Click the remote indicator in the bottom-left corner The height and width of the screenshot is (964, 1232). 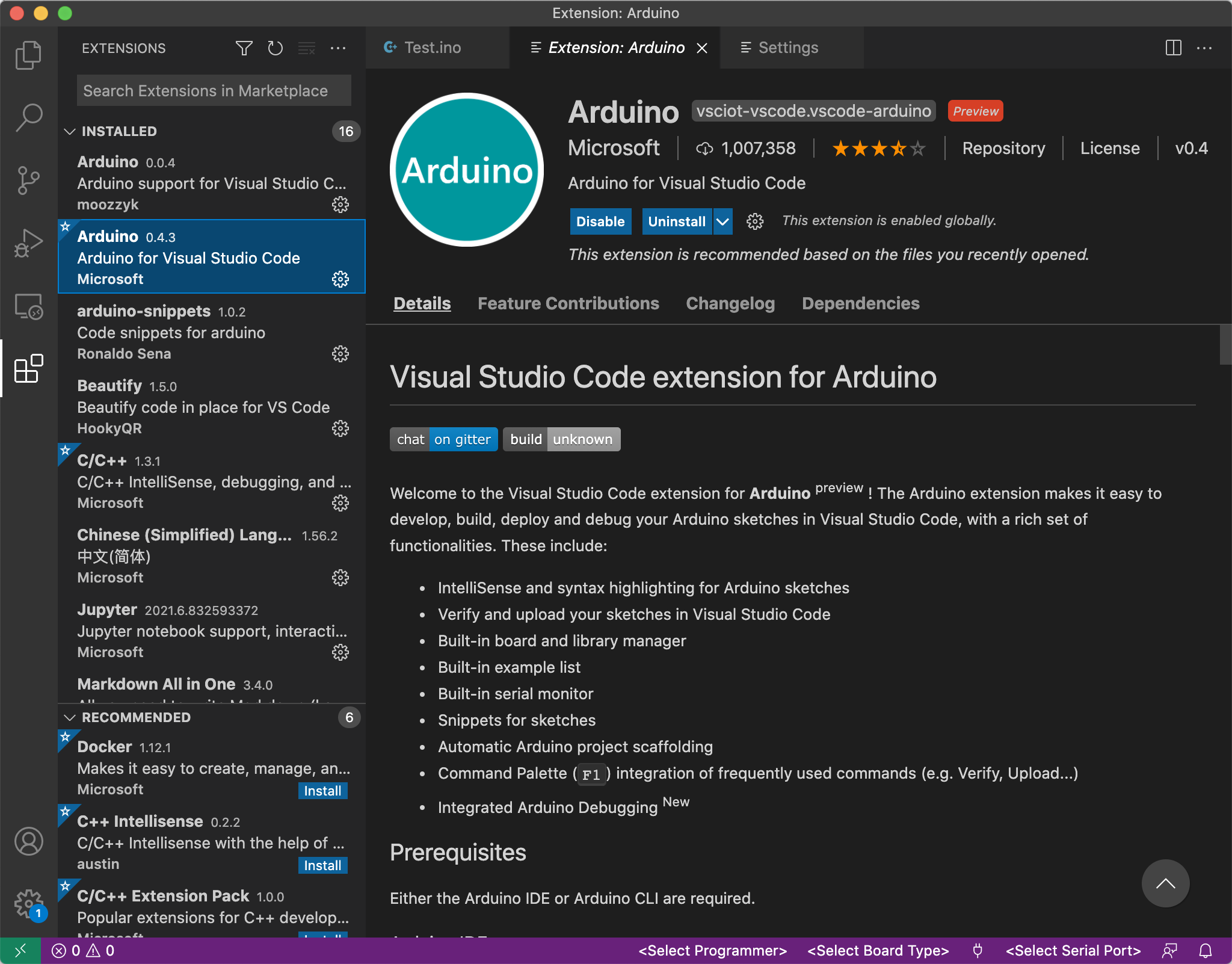tap(22, 951)
